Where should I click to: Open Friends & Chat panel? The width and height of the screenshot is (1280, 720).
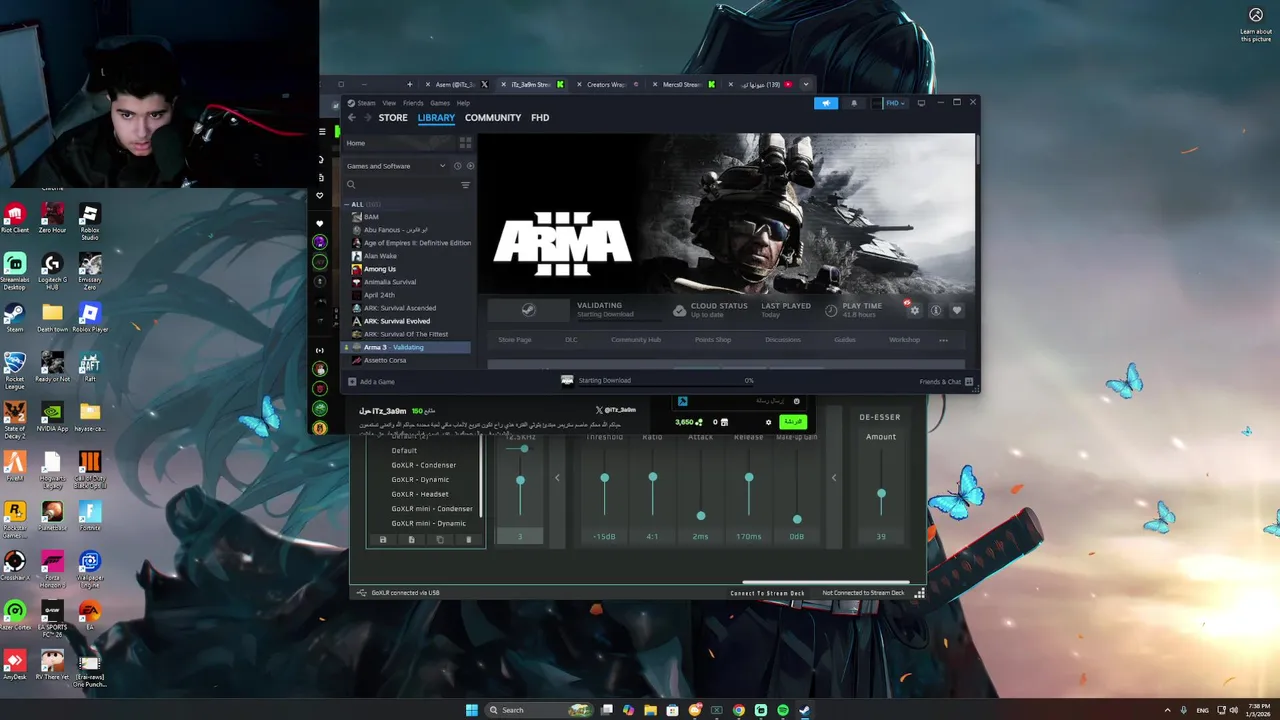tap(946, 381)
